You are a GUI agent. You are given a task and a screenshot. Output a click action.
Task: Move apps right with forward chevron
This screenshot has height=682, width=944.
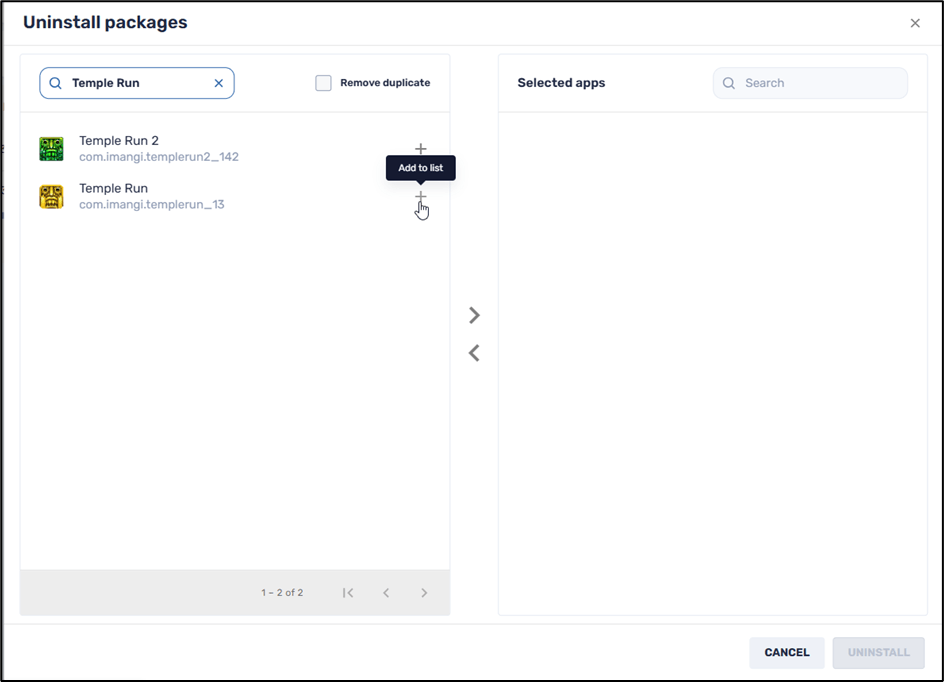point(474,315)
